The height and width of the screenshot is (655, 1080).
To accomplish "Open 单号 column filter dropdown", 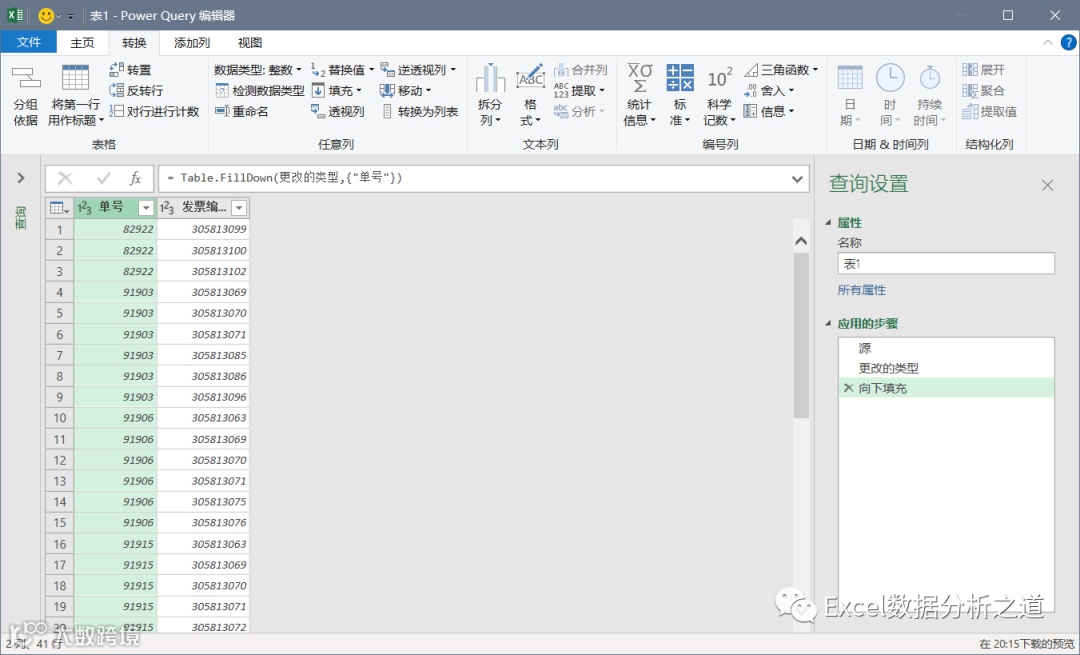I will pos(145,207).
